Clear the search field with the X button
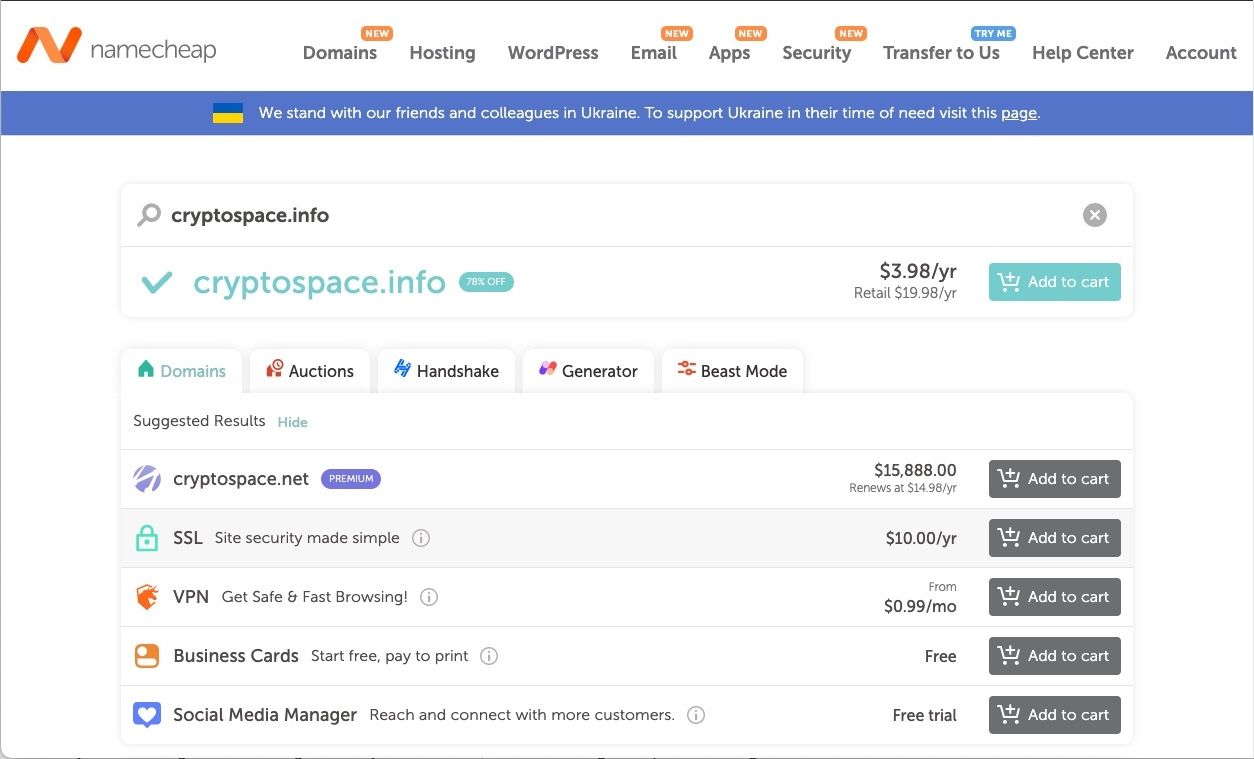 click(x=1094, y=214)
